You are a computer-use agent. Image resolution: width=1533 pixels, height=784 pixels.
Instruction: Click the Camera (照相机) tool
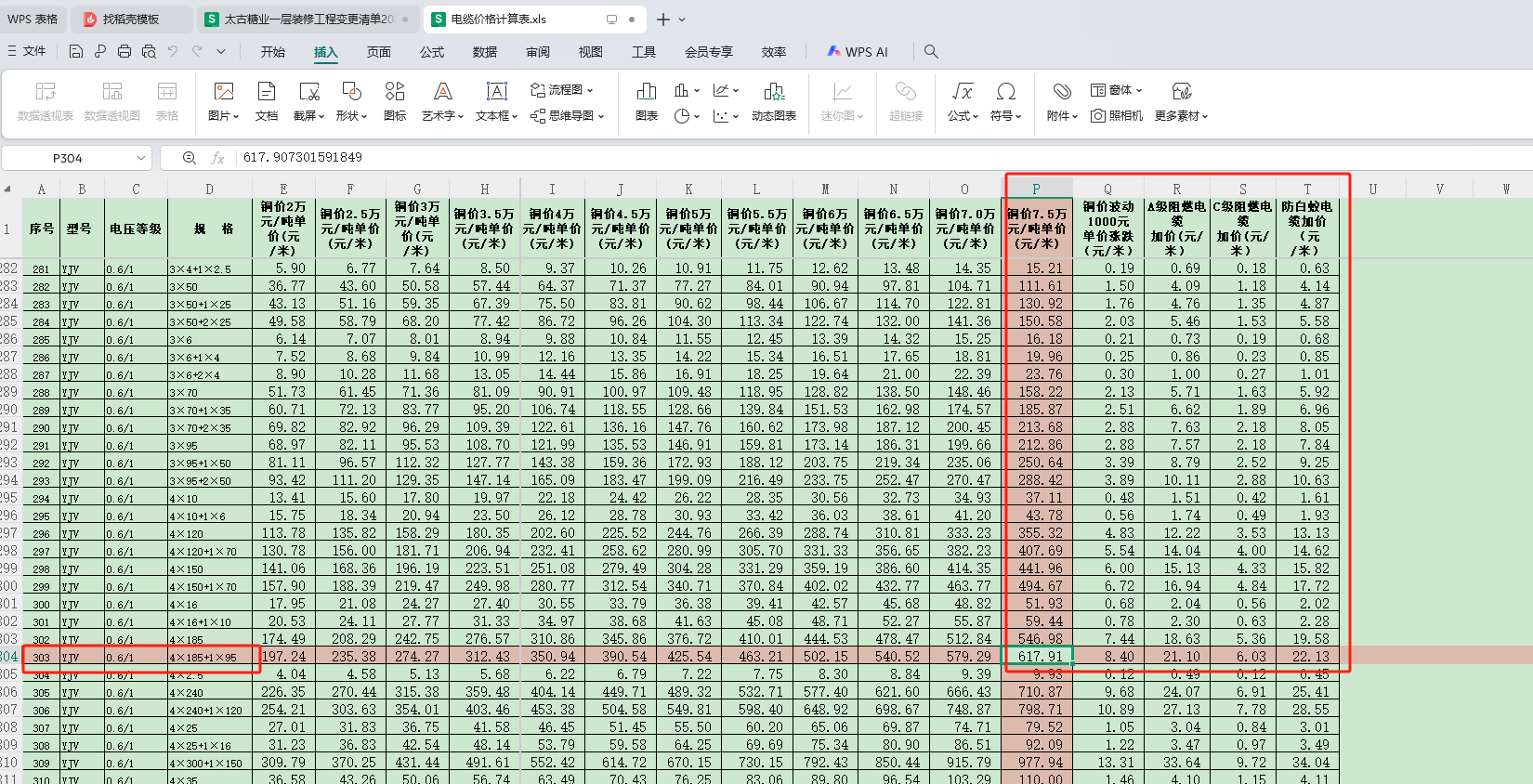pos(1117,116)
